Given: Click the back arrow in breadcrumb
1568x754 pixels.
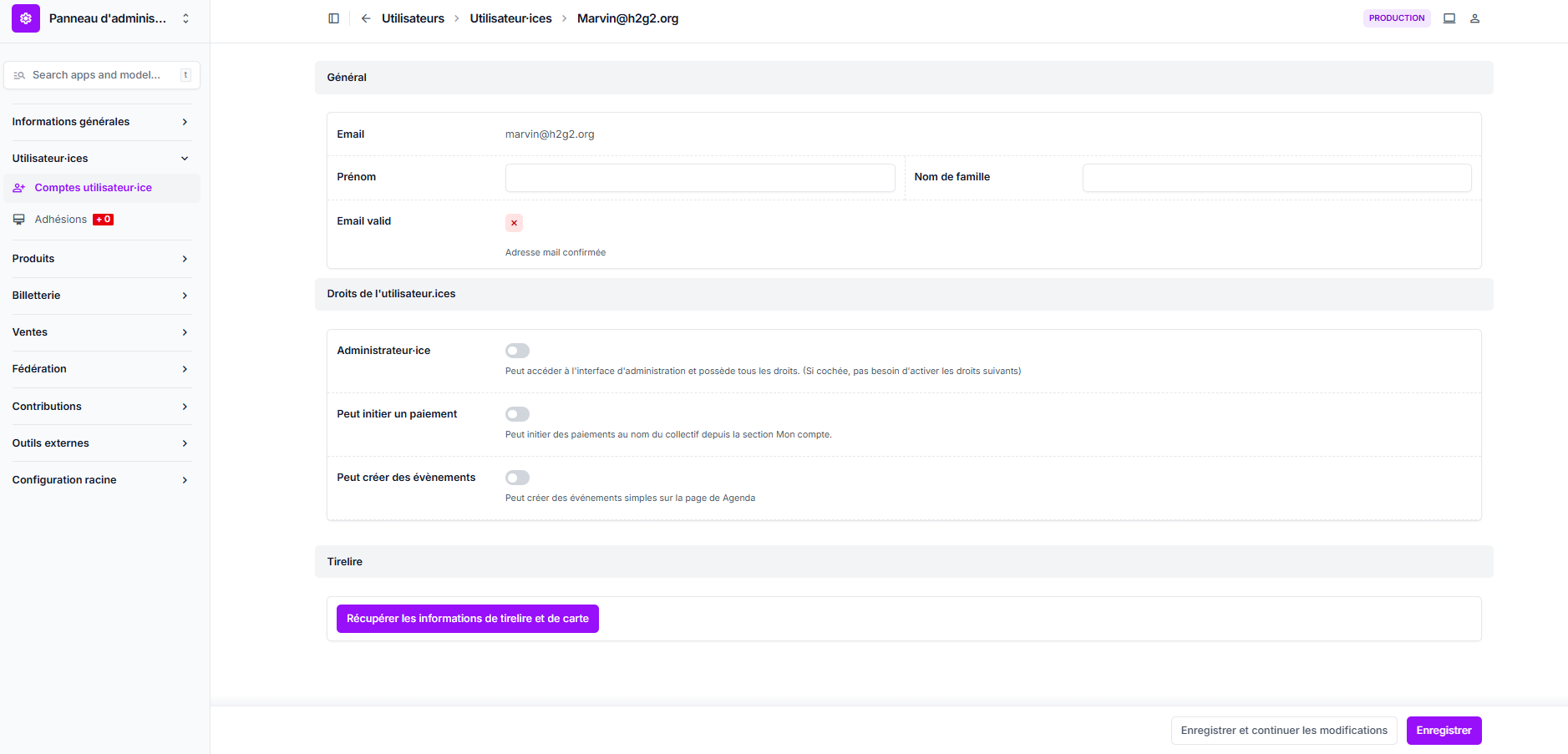Looking at the screenshot, I should [366, 18].
